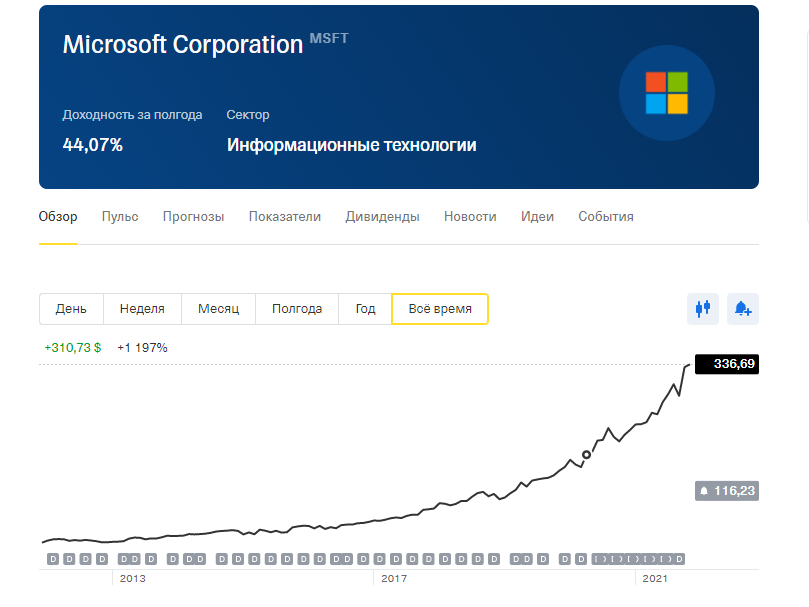809x607 pixels.
Task: Go to the Новости tab
Action: pos(470,217)
